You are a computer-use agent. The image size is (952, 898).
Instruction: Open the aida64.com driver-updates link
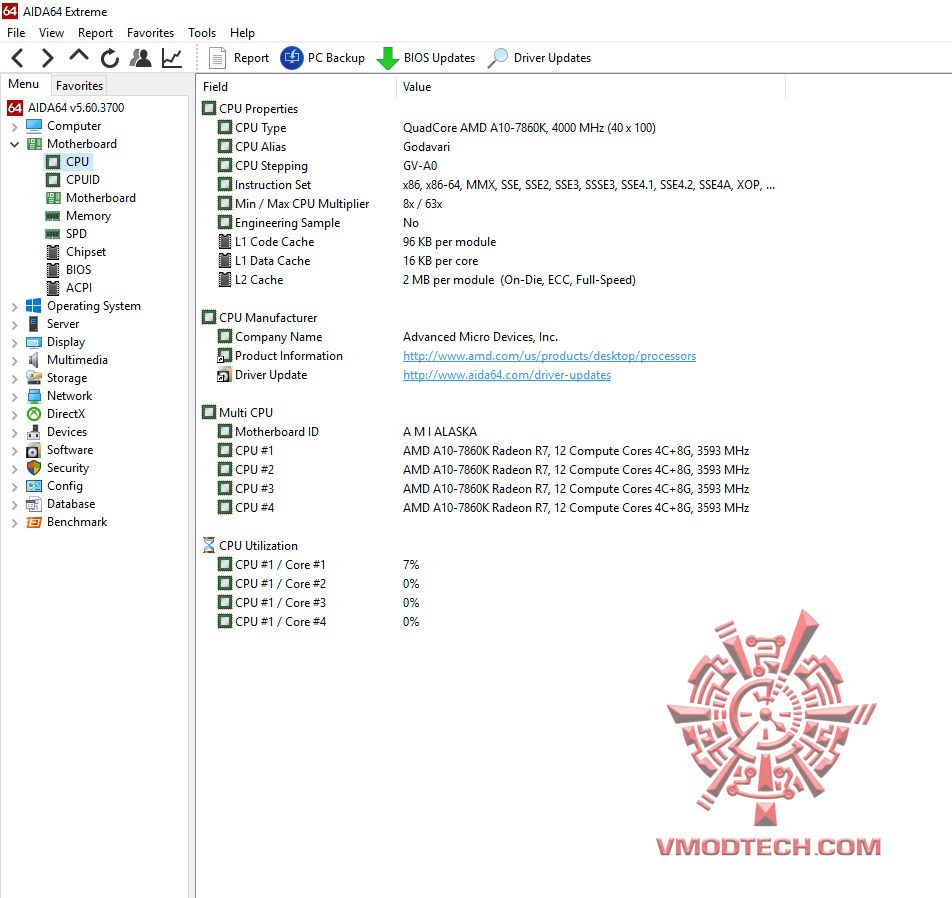click(507, 375)
